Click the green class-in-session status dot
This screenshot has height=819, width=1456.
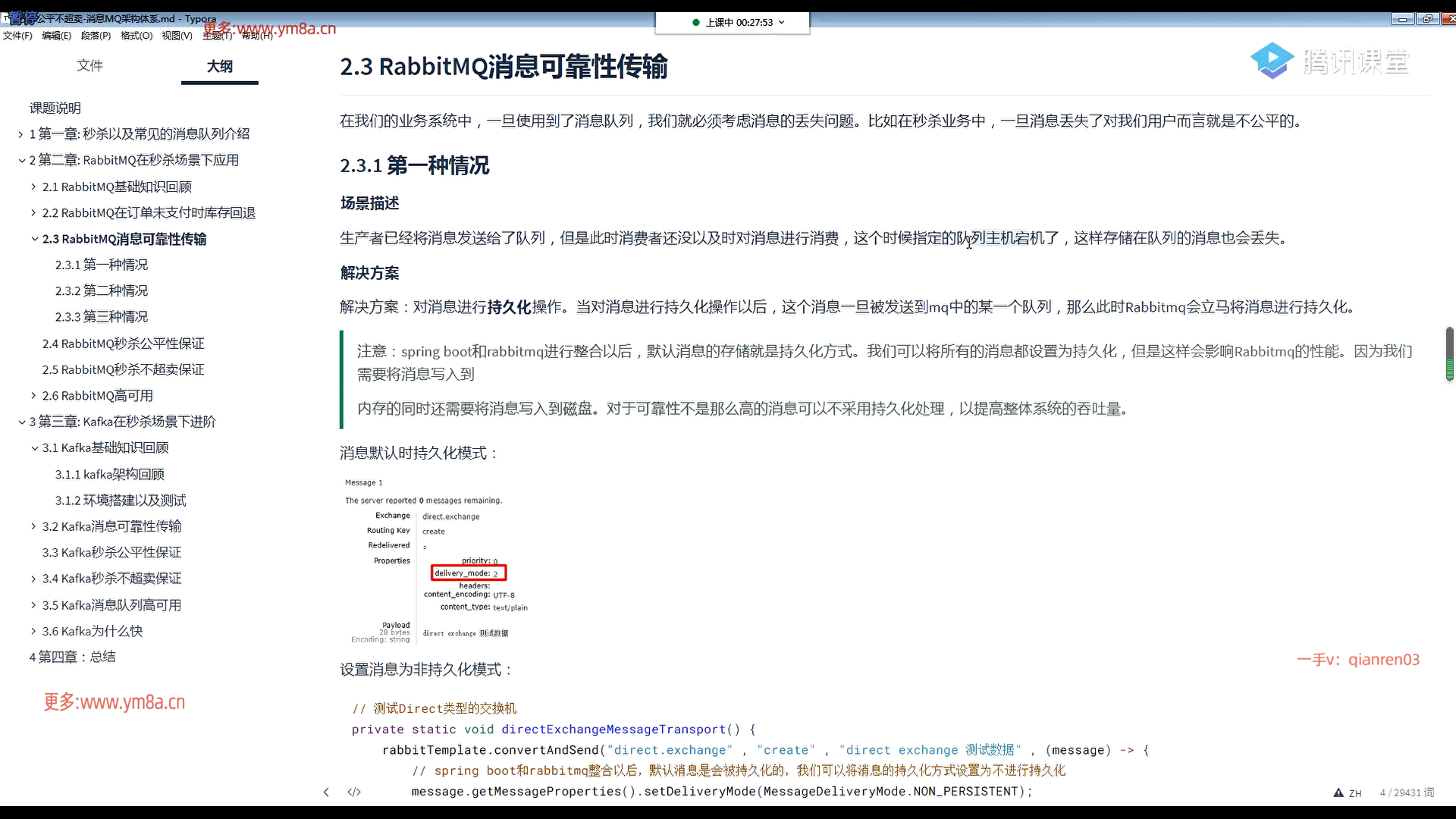point(696,23)
